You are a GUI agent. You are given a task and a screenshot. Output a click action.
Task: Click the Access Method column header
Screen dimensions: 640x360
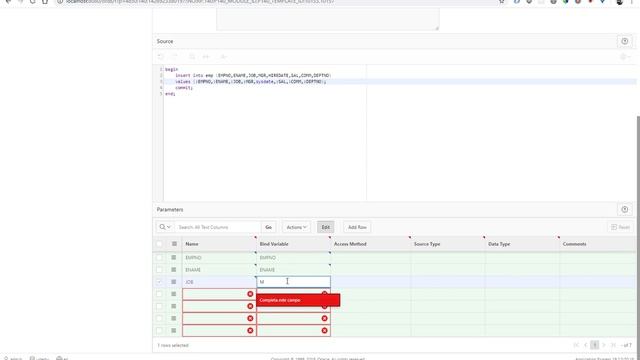[x=370, y=244]
